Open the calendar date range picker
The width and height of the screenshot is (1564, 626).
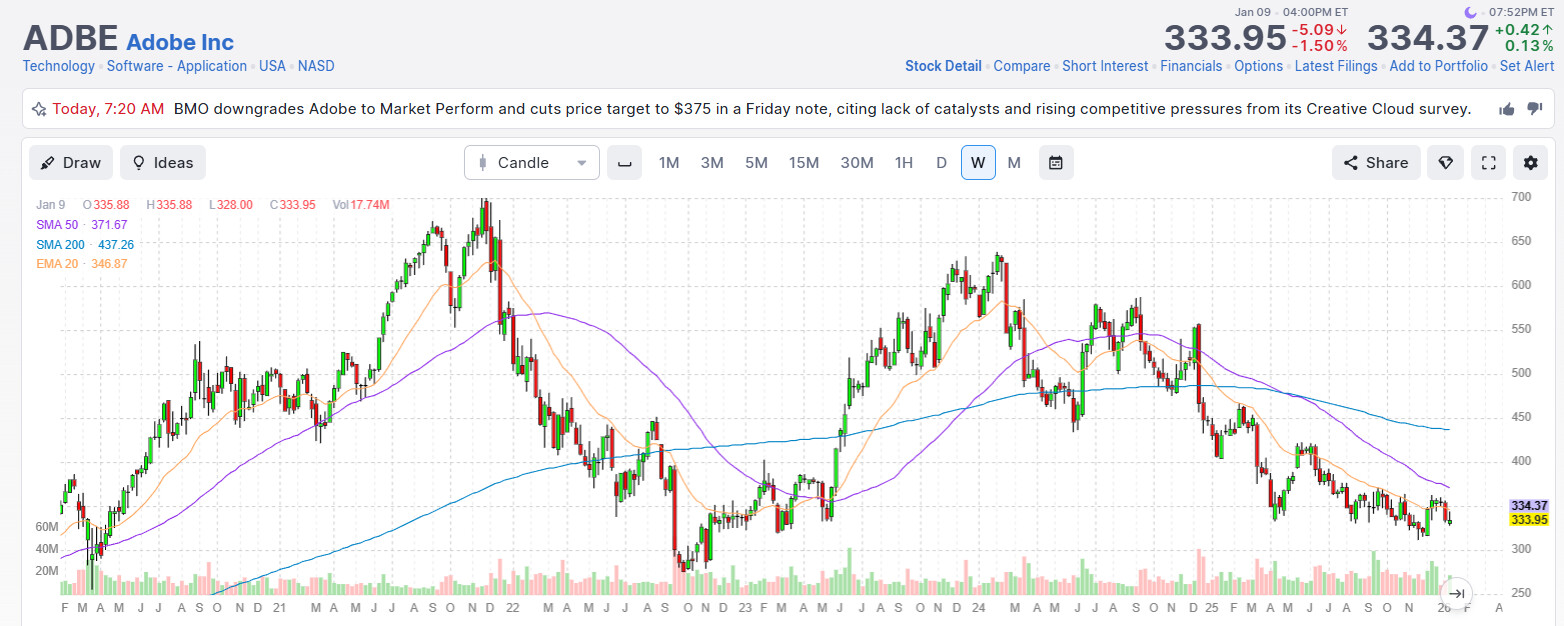tap(1056, 163)
